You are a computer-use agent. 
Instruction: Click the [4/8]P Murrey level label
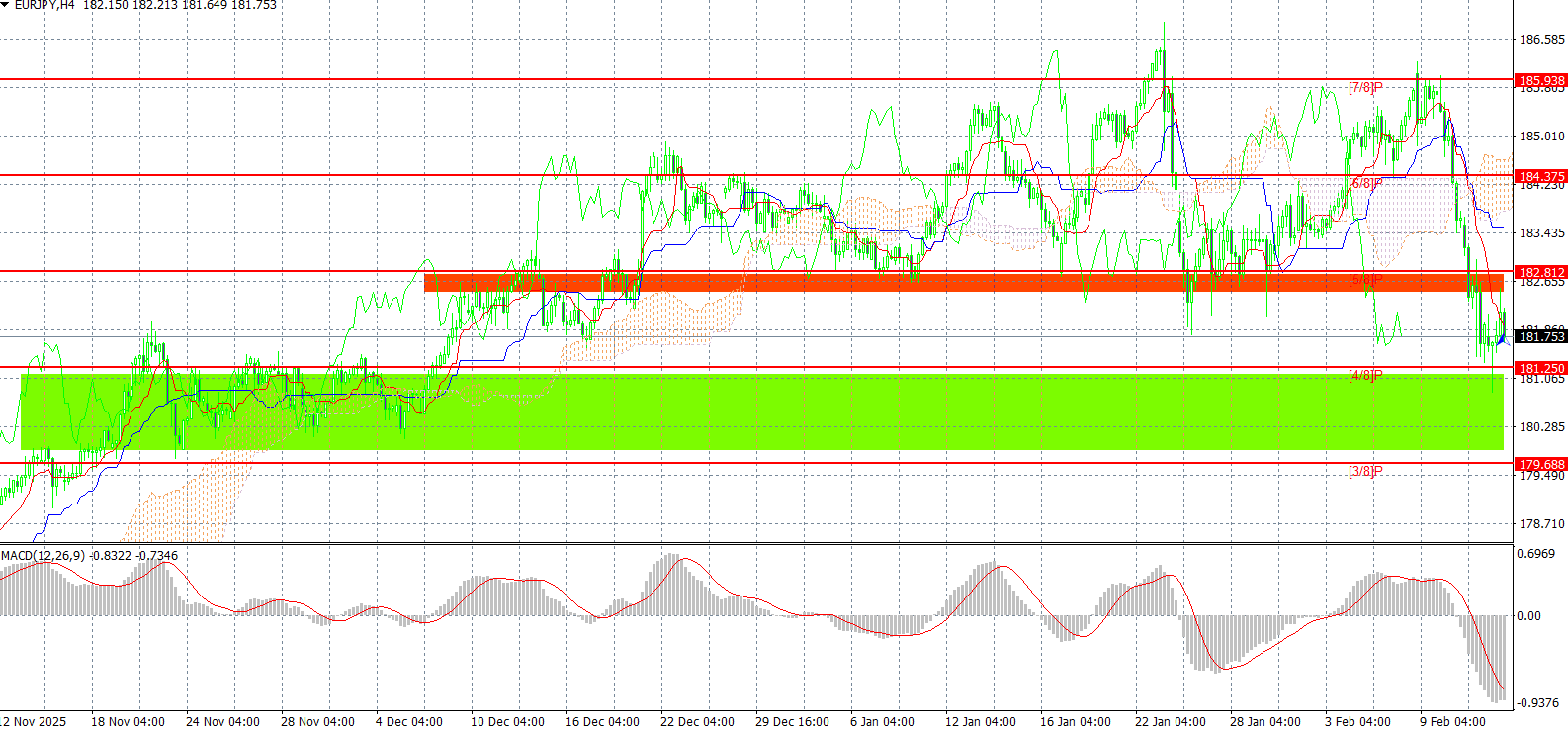coord(1365,376)
